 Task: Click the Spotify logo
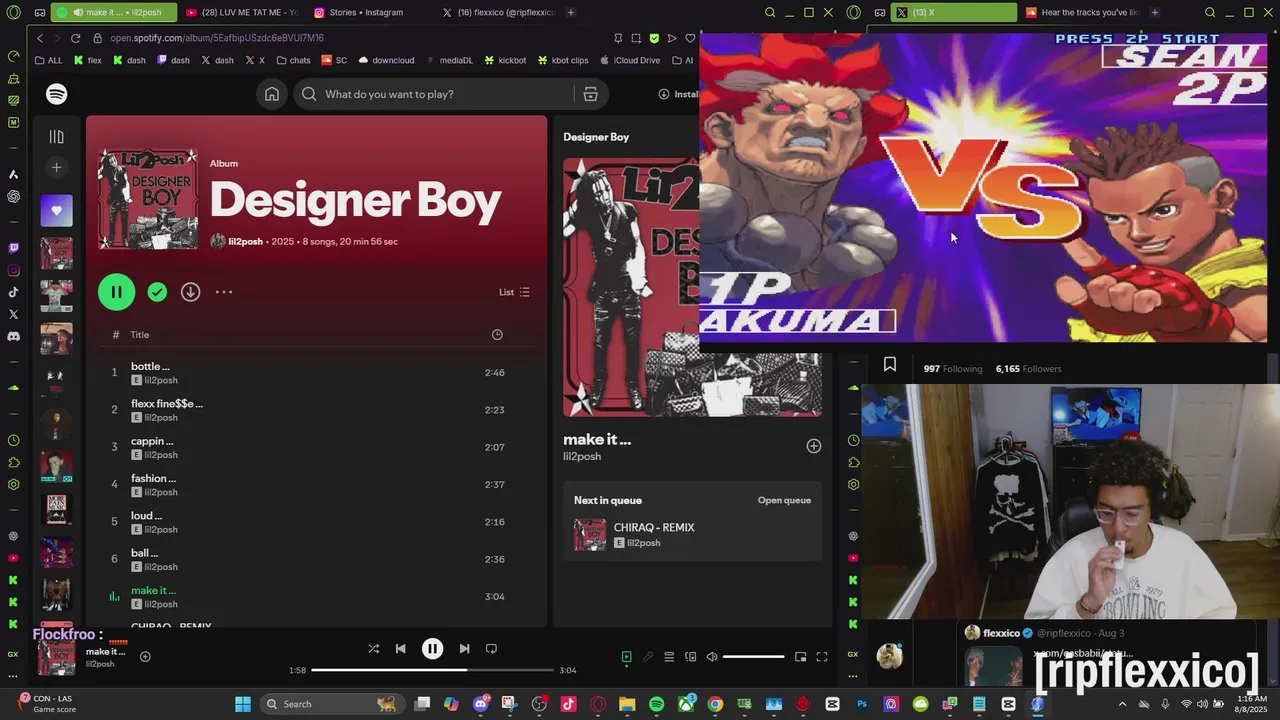57,94
